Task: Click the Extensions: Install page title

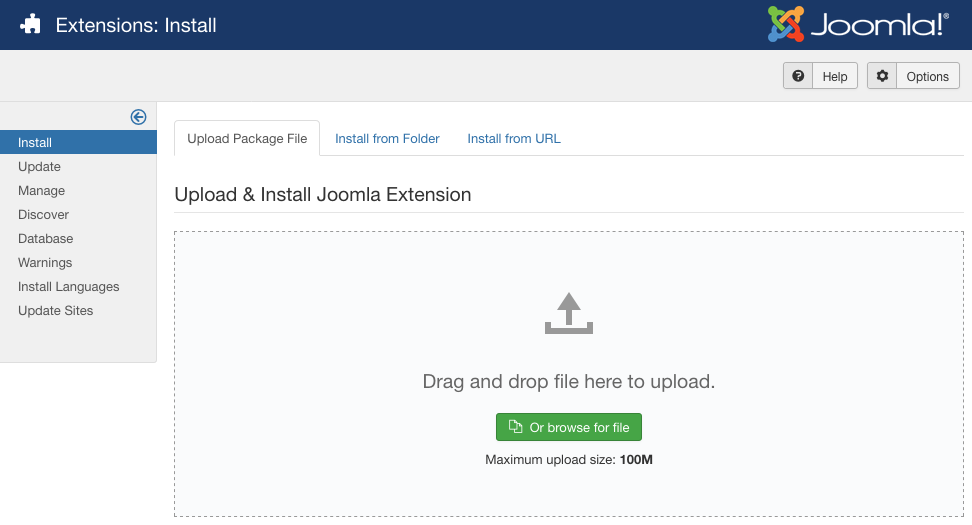Action: click(x=136, y=25)
